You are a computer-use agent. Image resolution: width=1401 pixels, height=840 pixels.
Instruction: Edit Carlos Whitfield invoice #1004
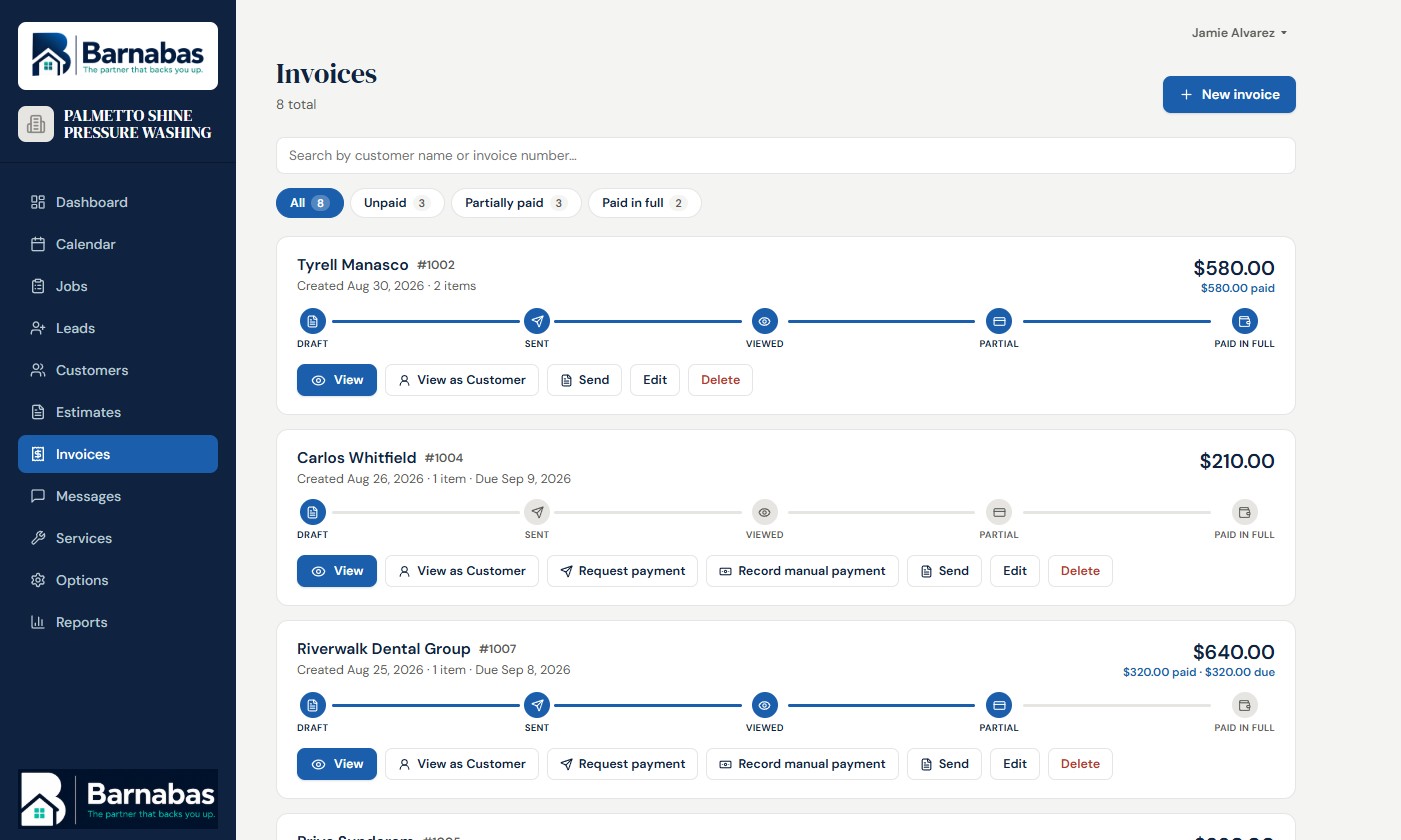tap(1015, 571)
